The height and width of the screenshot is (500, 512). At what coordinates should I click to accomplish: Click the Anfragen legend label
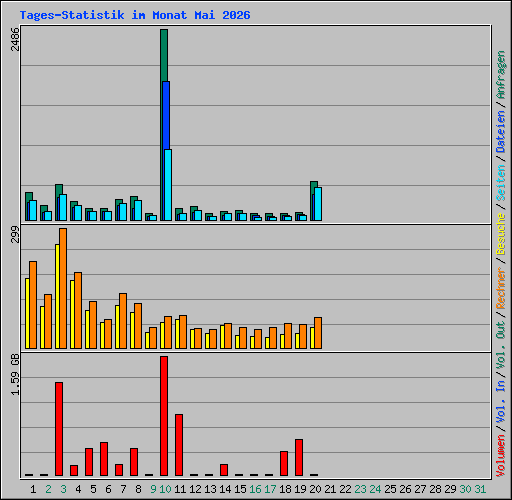point(501,75)
